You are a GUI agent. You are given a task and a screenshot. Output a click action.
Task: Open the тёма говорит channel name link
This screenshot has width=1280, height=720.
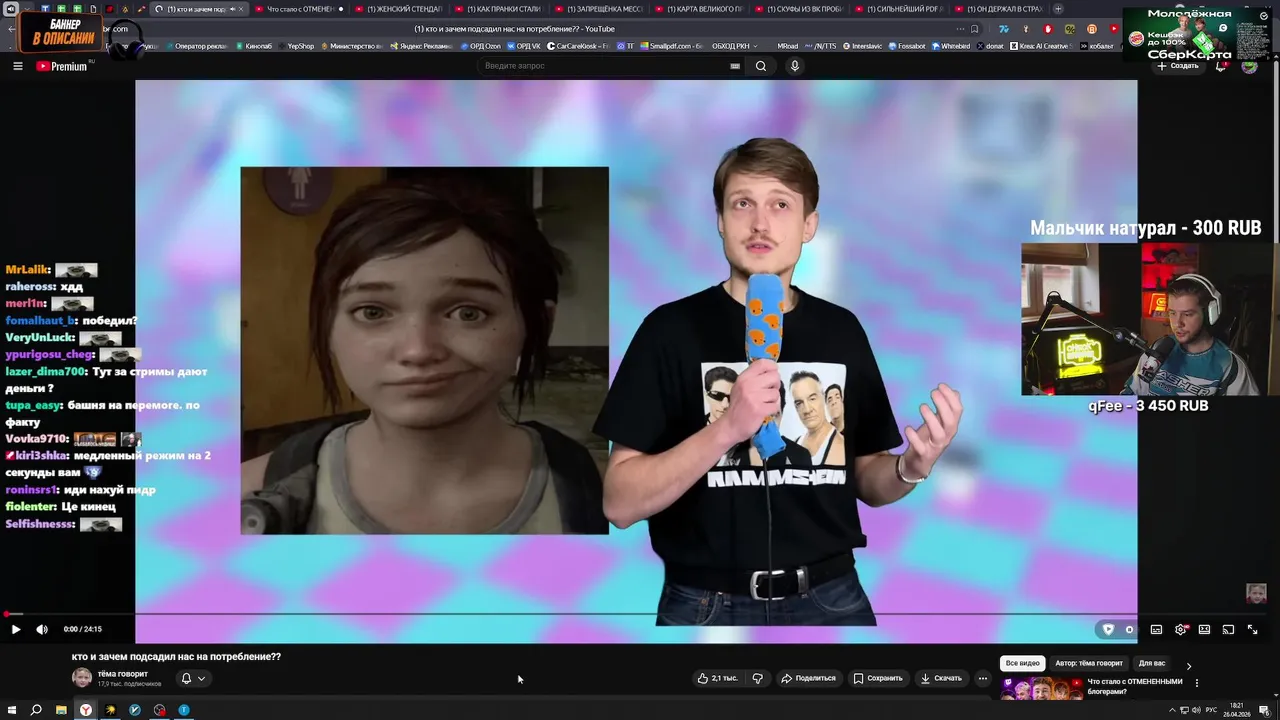[x=122, y=674]
